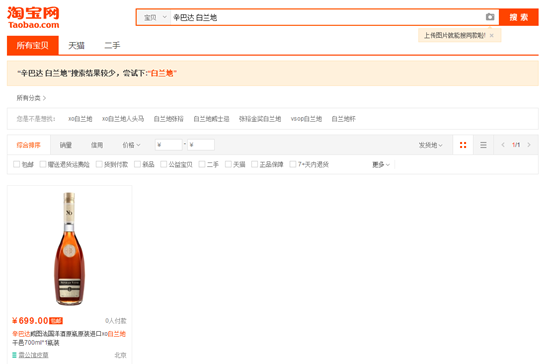Click the orange 搜索 button
This screenshot has width=554, height=364.
click(x=519, y=17)
